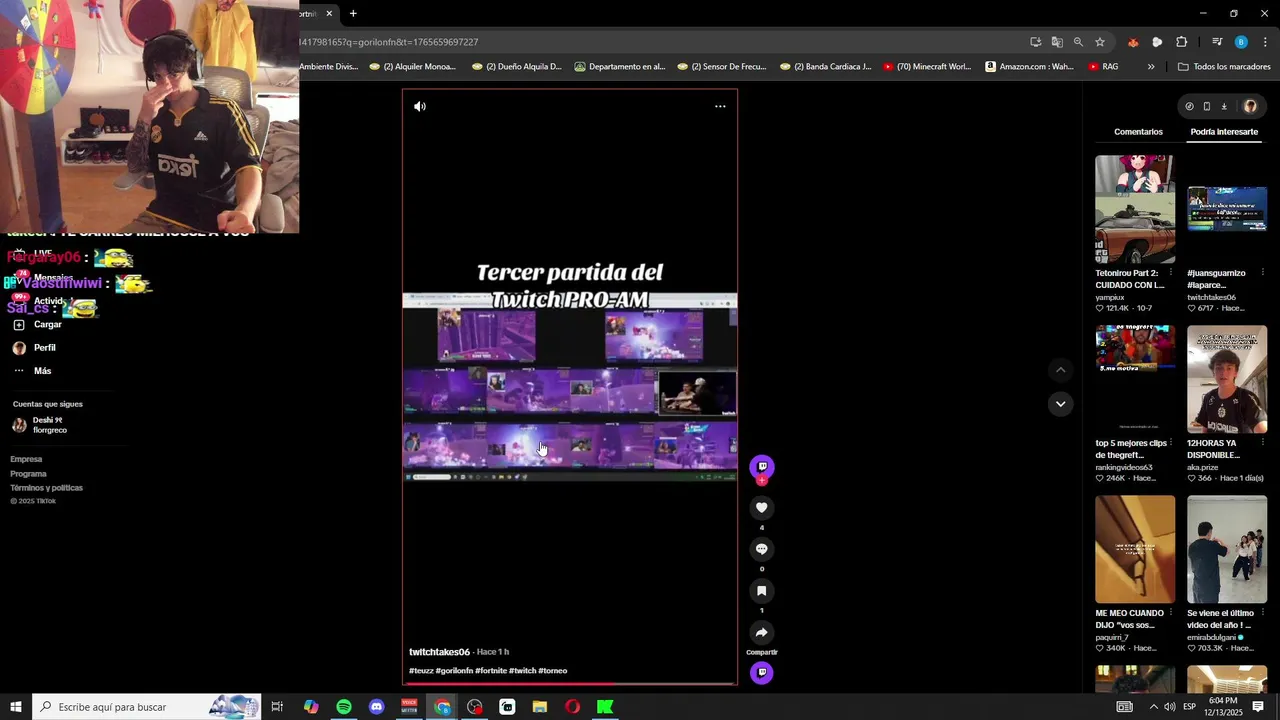Open Perfil in TikTok sidebar
Screen dimensions: 1280x720
44,348
